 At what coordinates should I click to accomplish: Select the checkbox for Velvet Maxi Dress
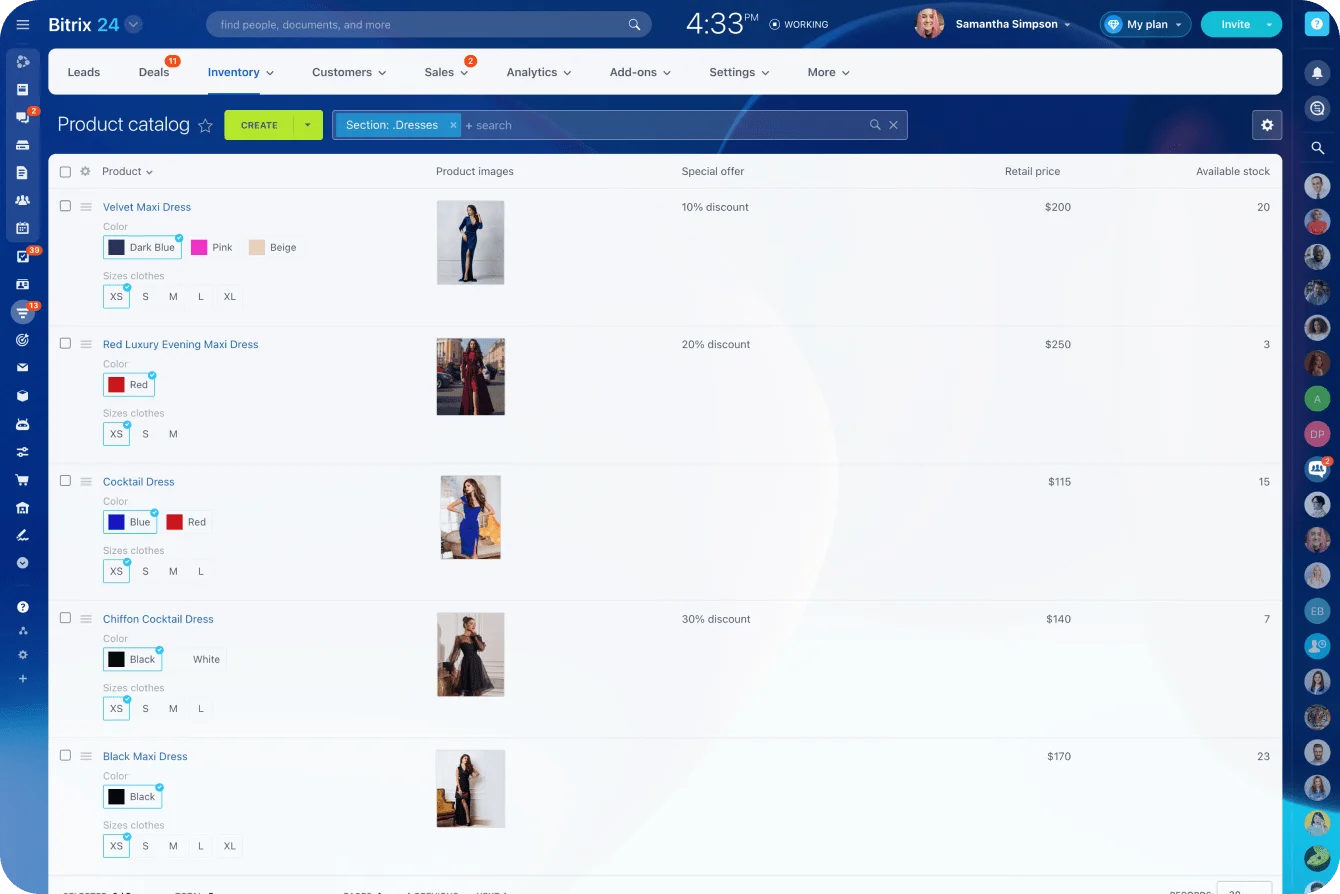coord(65,205)
